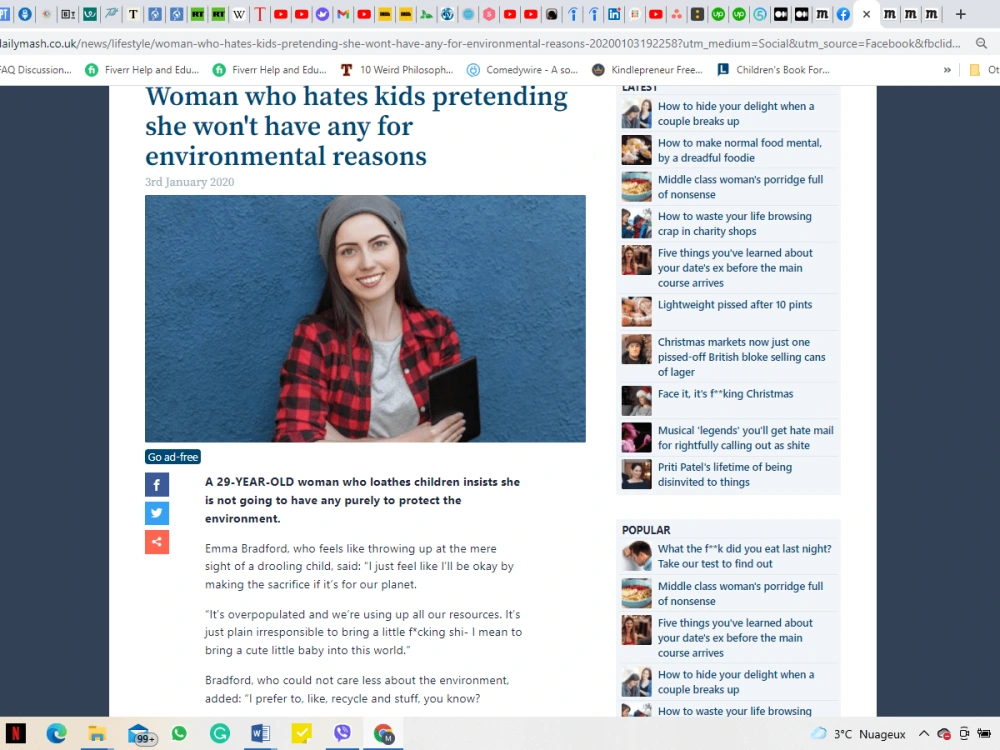Open the Kindlepreneur Free bookmark
Image resolution: width=1000 pixels, height=750 pixels.
pos(647,70)
